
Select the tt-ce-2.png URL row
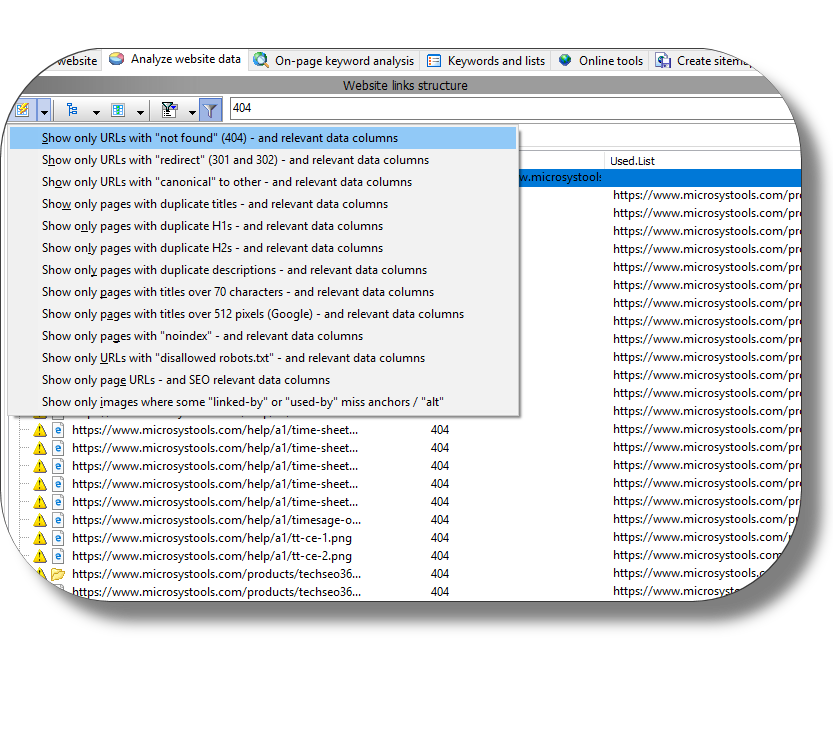[x=212, y=556]
